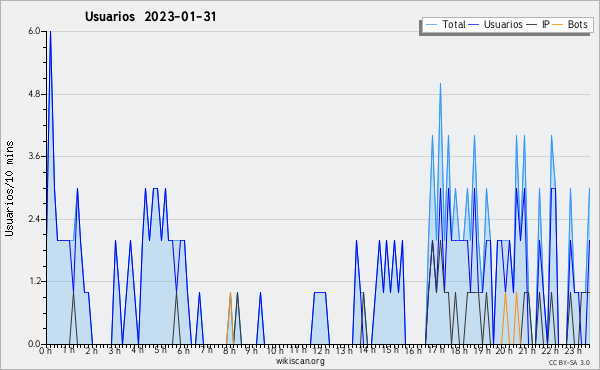Click the '13 h' x-axis label
The width and height of the screenshot is (600, 370).
pos(344,350)
